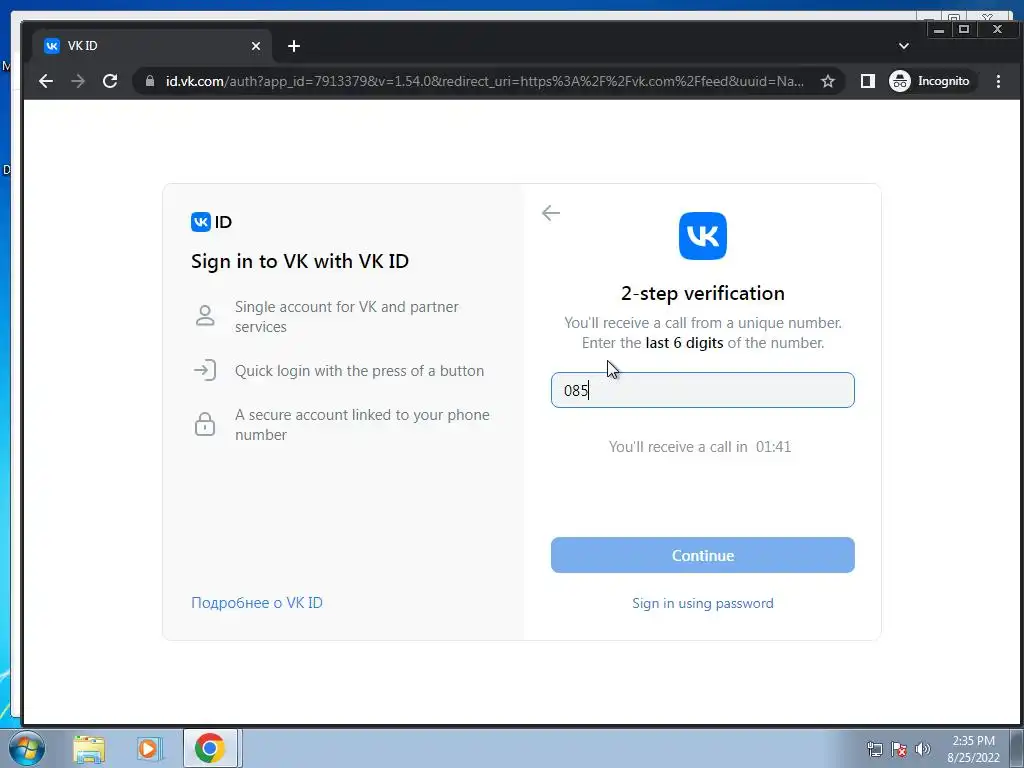1024x768 pixels.
Task: Minimize the Chrome window
Action: point(938,29)
